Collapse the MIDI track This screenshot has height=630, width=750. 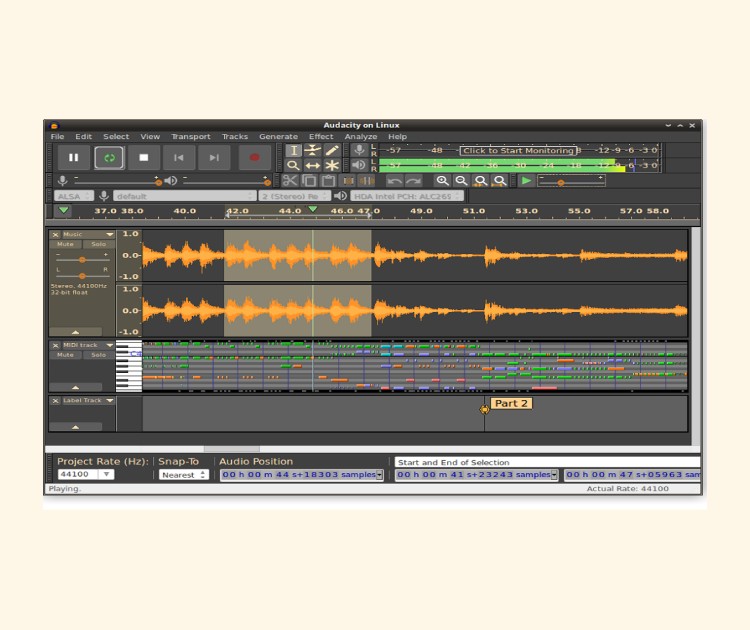click(x=76, y=387)
